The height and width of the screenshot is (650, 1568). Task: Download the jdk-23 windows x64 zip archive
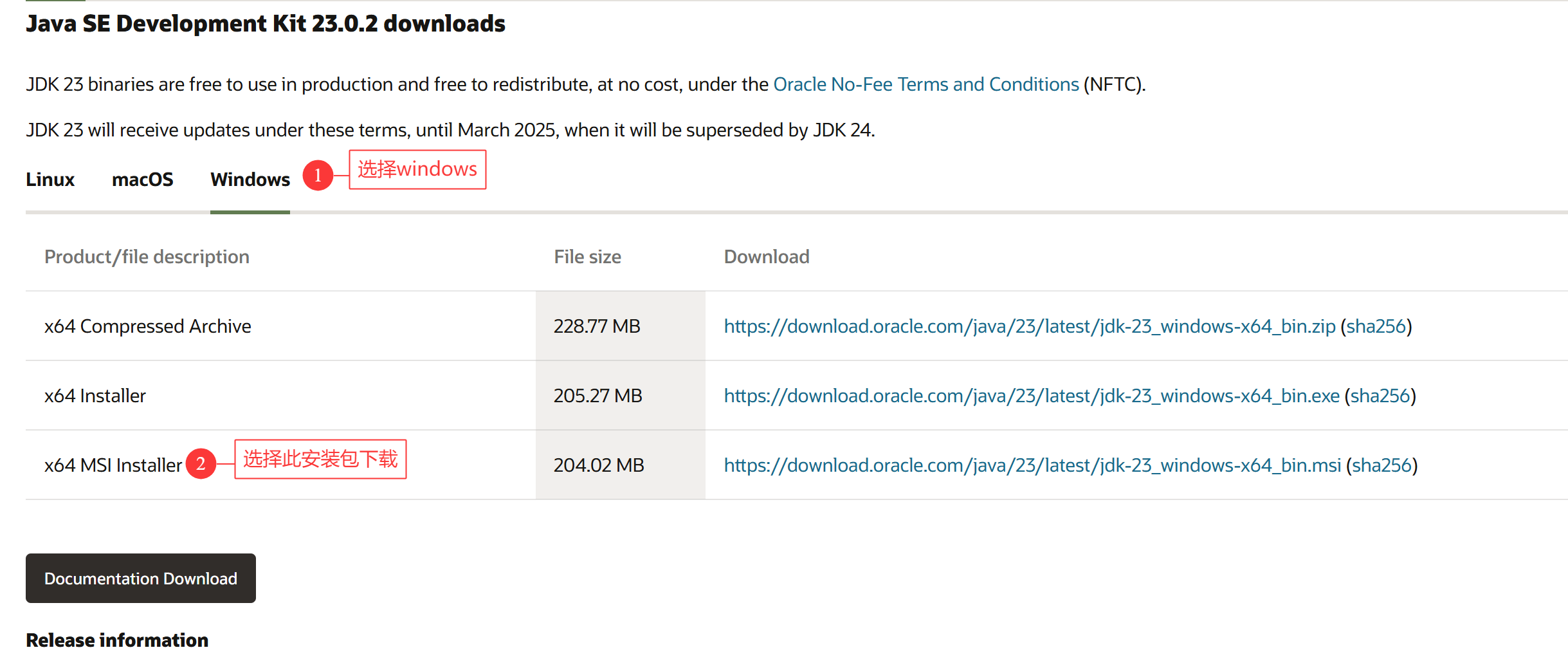(1030, 326)
